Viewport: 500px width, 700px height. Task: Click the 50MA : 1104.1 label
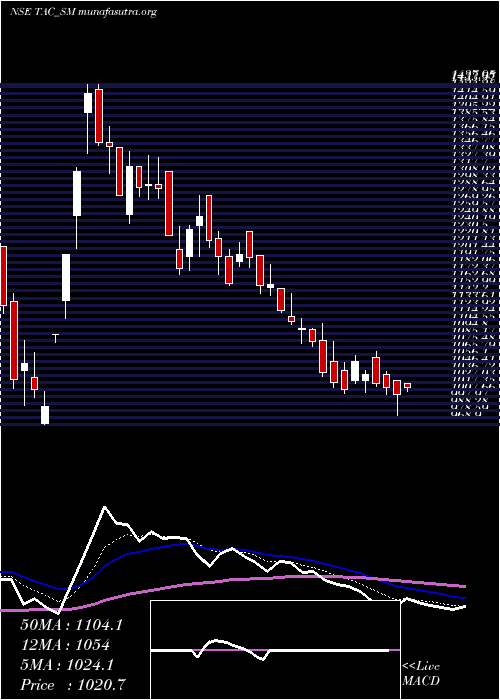click(x=71, y=625)
